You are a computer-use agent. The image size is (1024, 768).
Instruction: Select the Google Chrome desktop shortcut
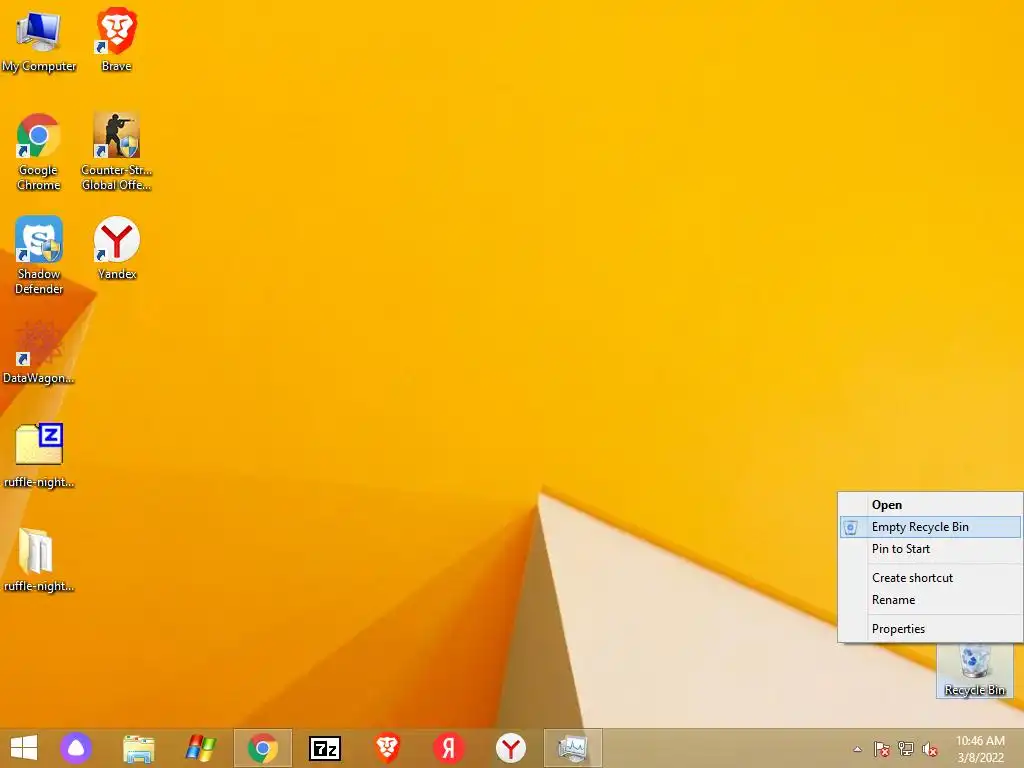[39, 152]
